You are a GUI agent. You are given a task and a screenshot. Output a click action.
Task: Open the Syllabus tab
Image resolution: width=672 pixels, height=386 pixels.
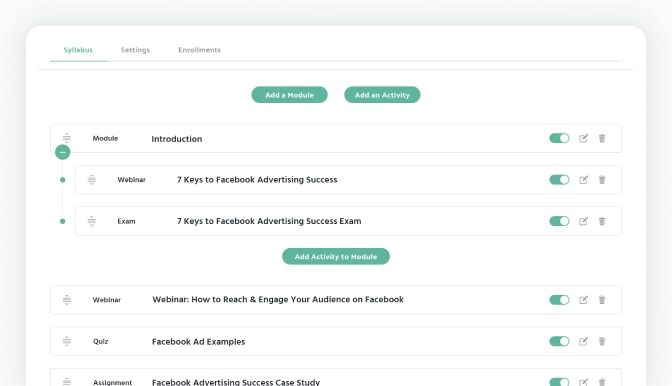pyautogui.click(x=78, y=50)
